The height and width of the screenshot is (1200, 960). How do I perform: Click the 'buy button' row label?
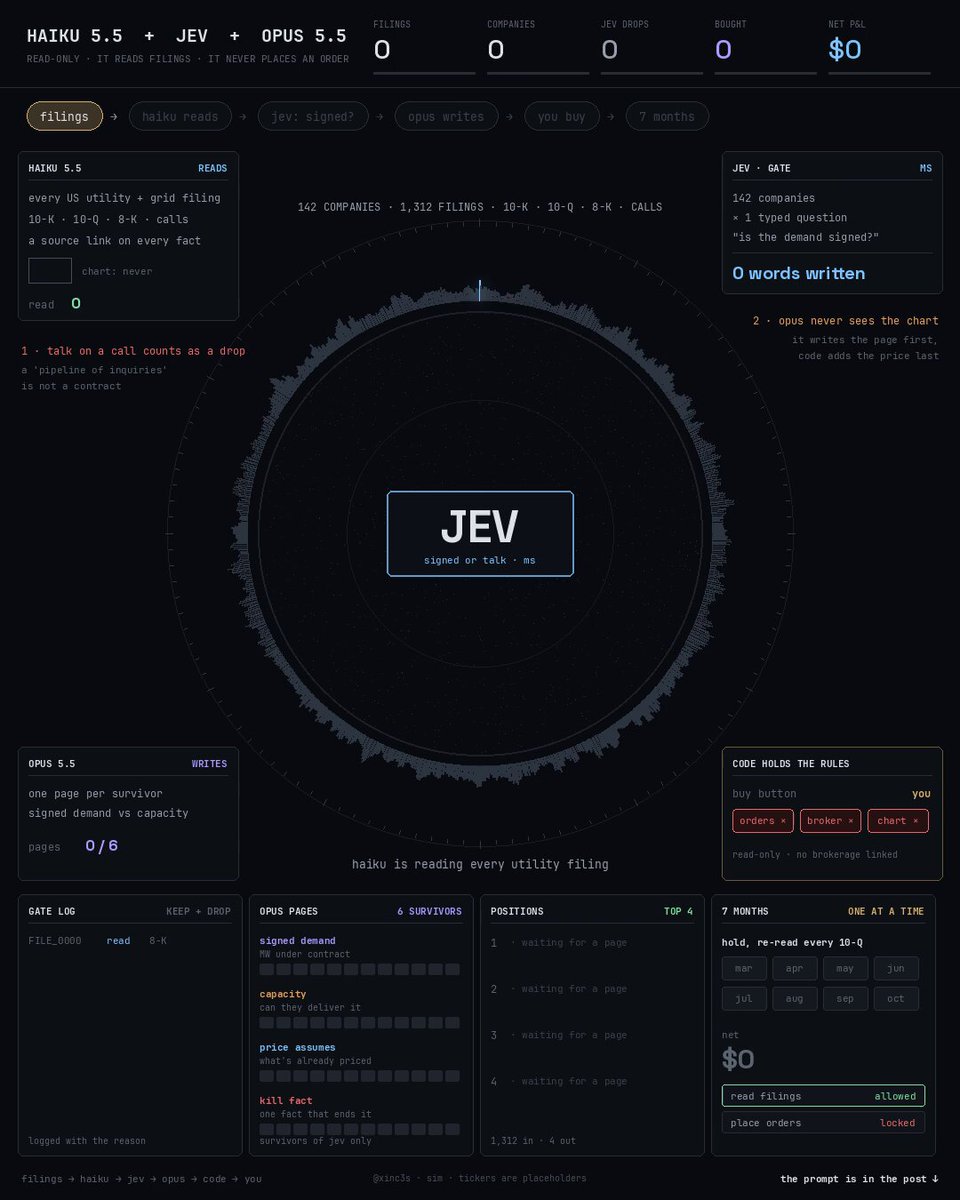pyautogui.click(x=765, y=794)
